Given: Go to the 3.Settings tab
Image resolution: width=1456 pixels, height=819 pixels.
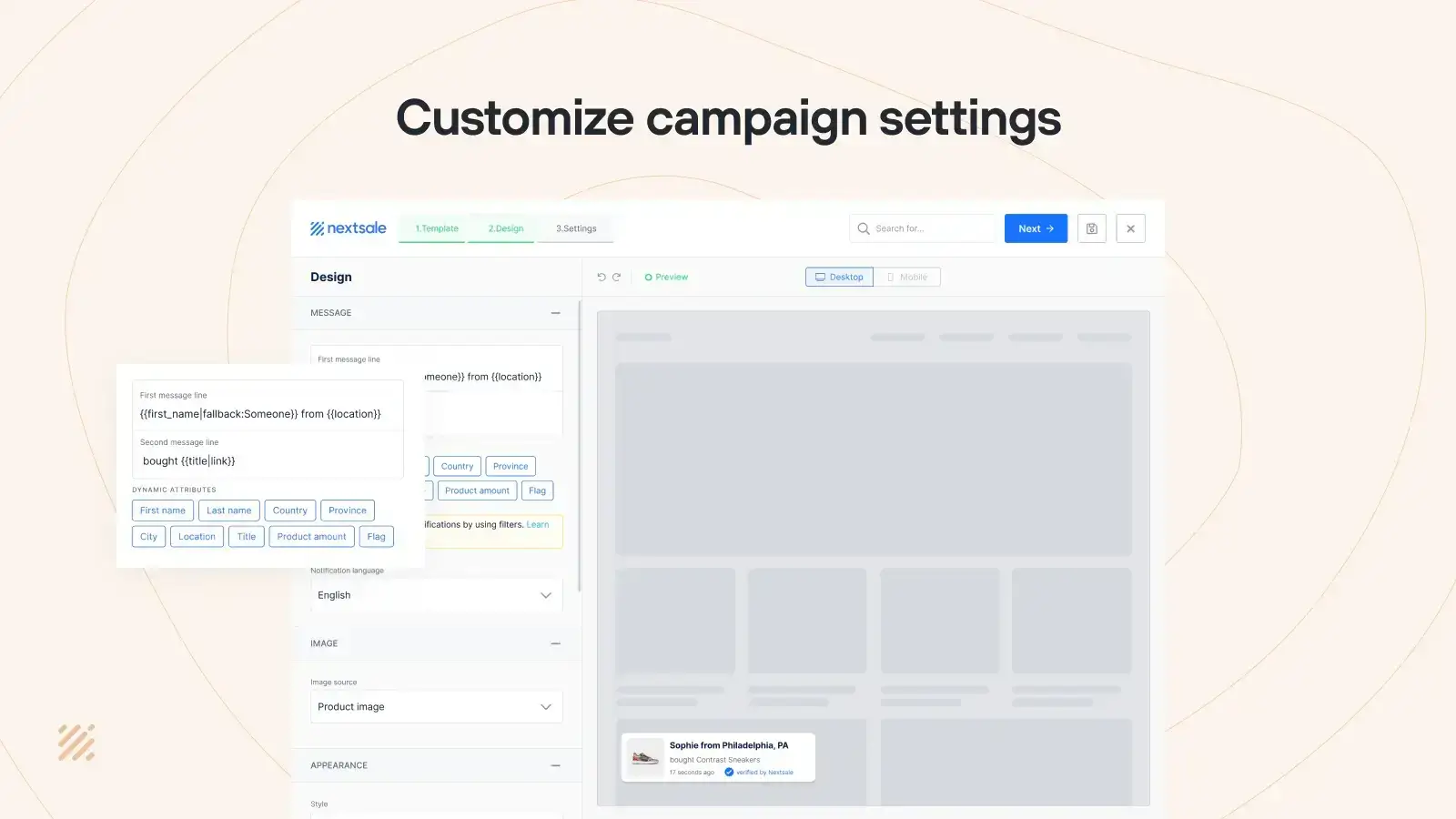Looking at the screenshot, I should tap(576, 228).
